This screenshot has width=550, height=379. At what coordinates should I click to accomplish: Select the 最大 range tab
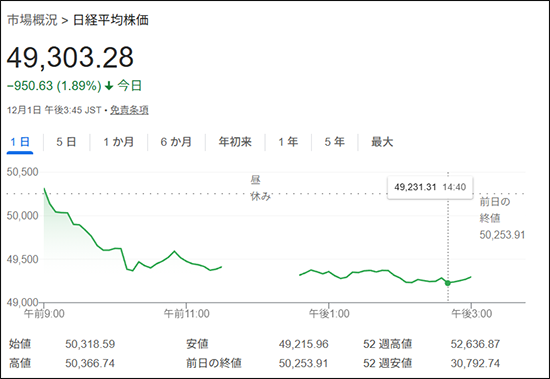click(382, 142)
